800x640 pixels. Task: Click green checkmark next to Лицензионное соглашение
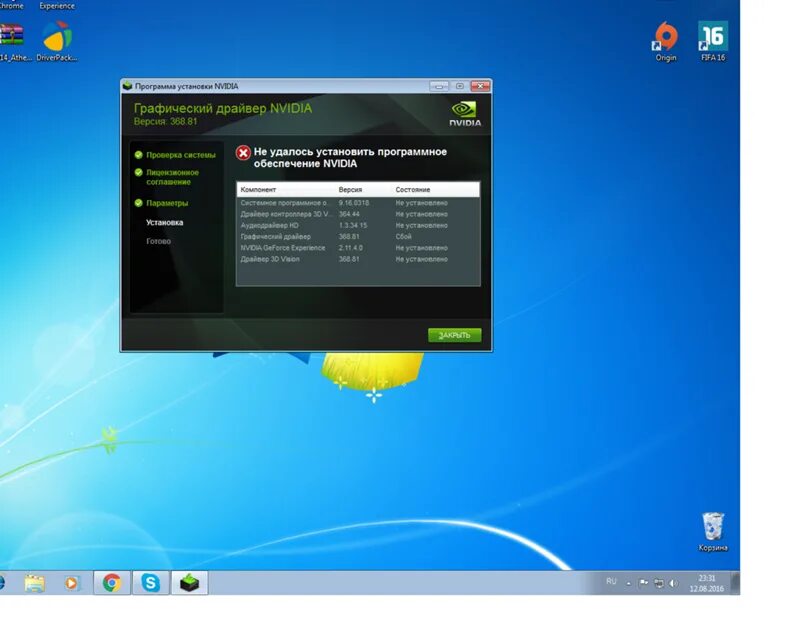pos(138,173)
